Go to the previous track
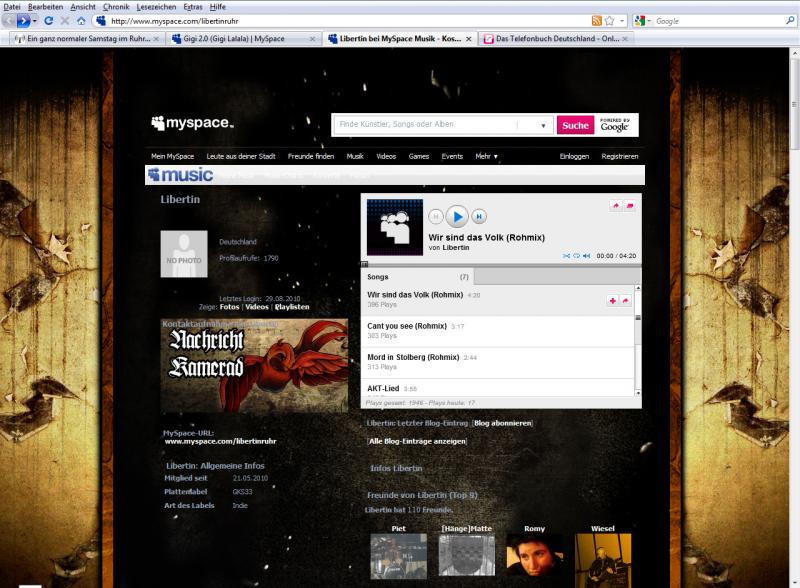This screenshot has width=800, height=588. tap(435, 216)
